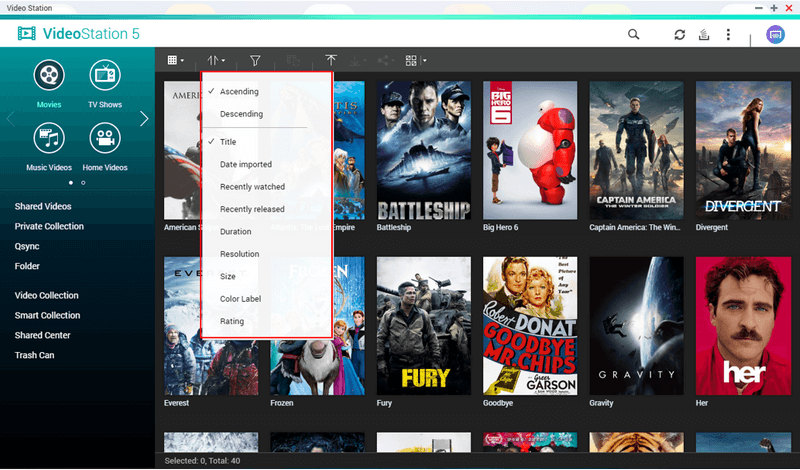Open the Music Videos category
Image resolution: width=800 pixels, height=470 pixels.
[49, 146]
